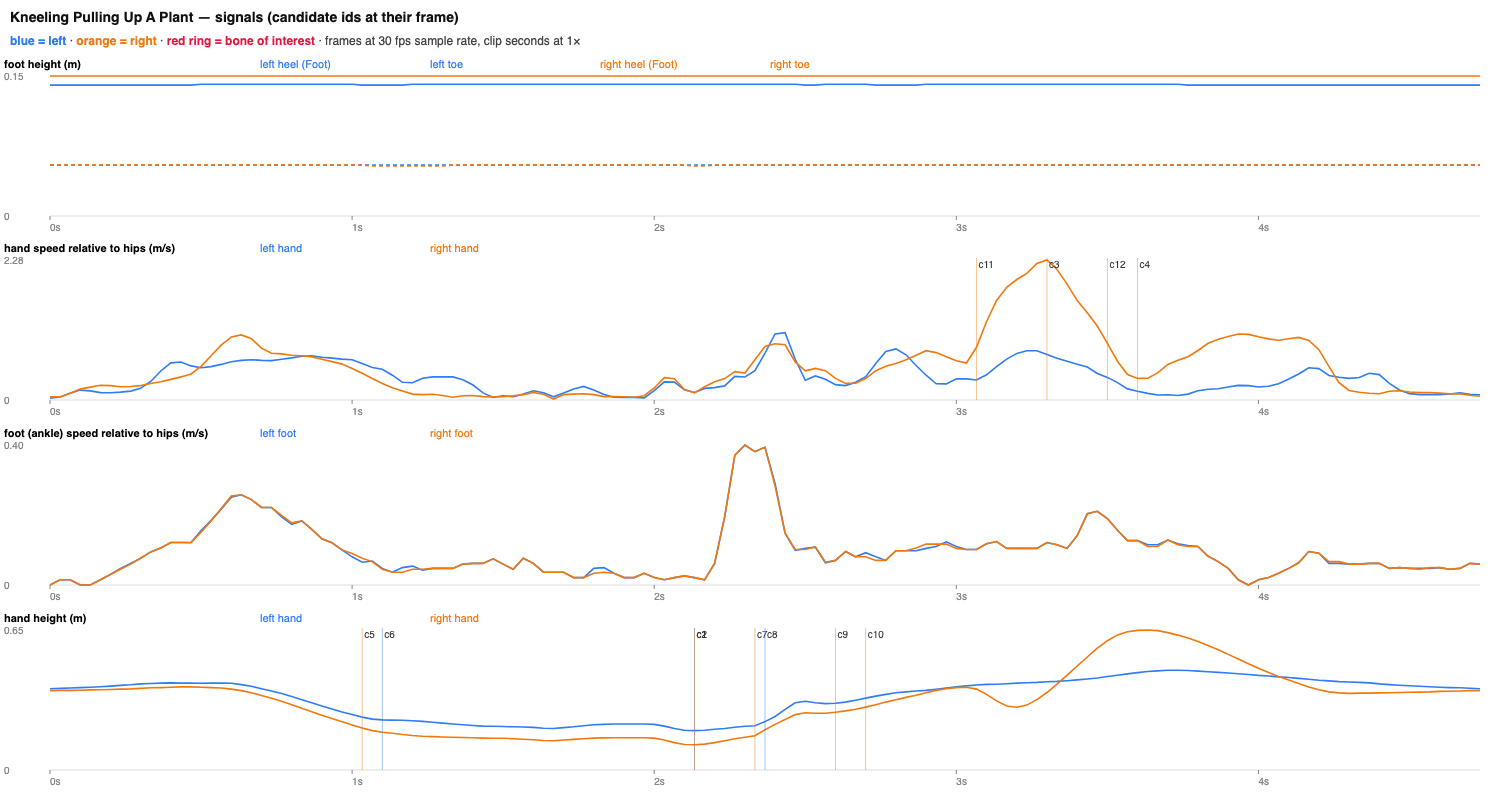1500x794 pixels.
Task: Click the 0.65 y-axis value on hand height
Action: 13,631
